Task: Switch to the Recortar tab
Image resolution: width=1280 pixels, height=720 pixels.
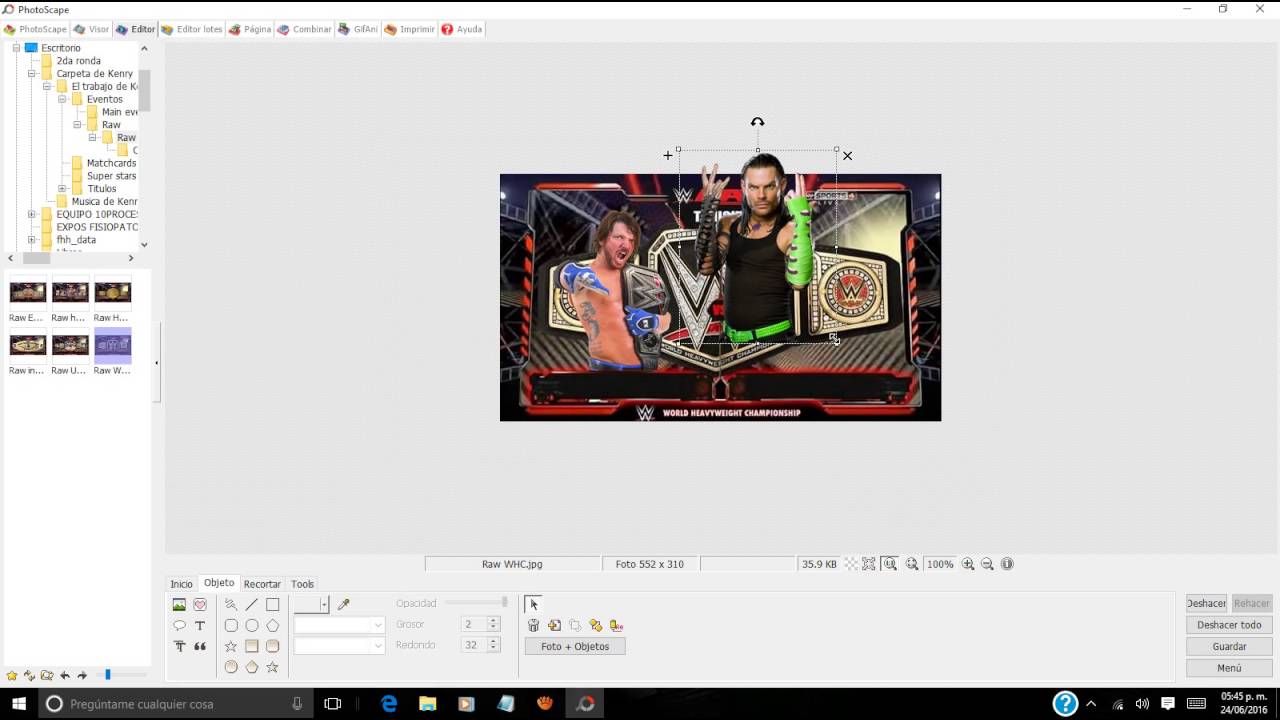Action: tap(262, 584)
